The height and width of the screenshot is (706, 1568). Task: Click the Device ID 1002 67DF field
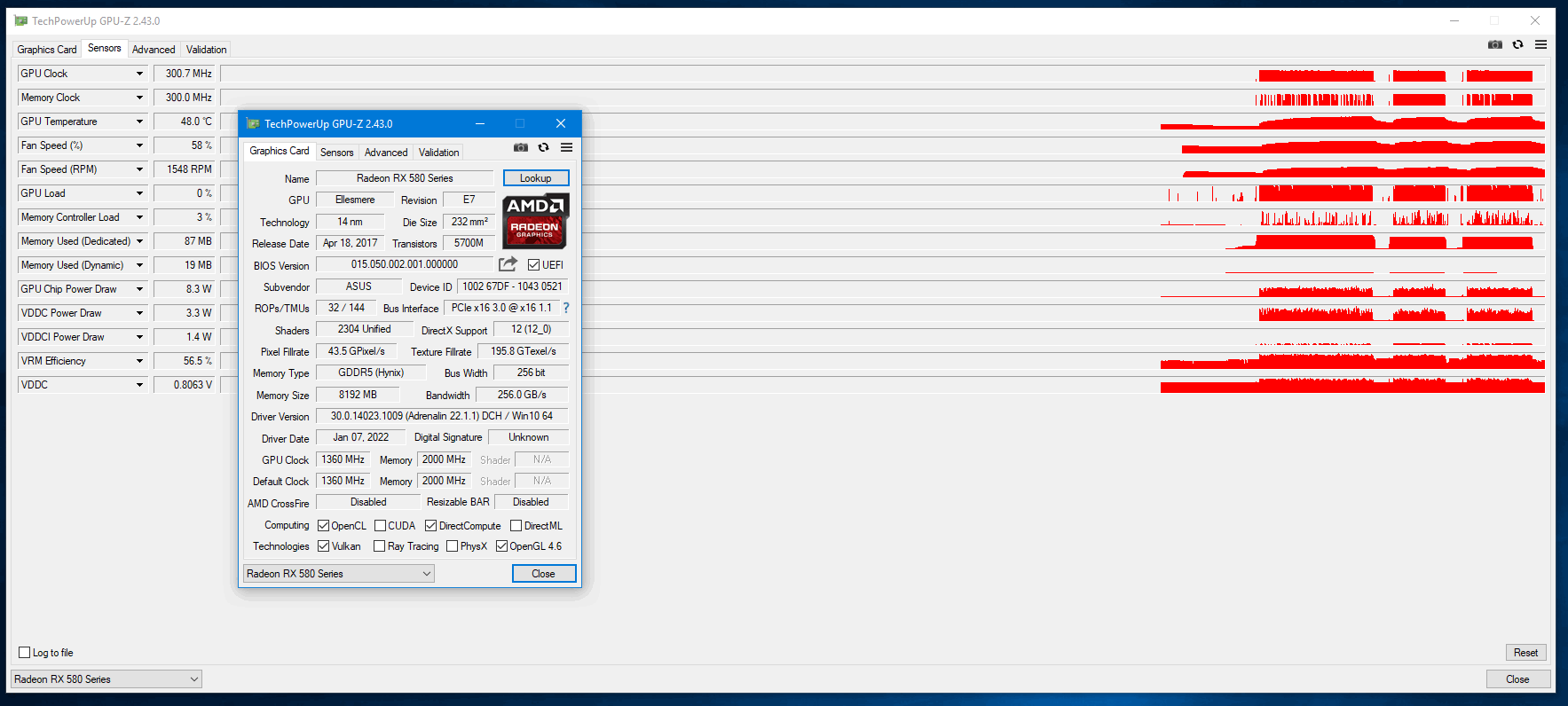[x=513, y=286]
